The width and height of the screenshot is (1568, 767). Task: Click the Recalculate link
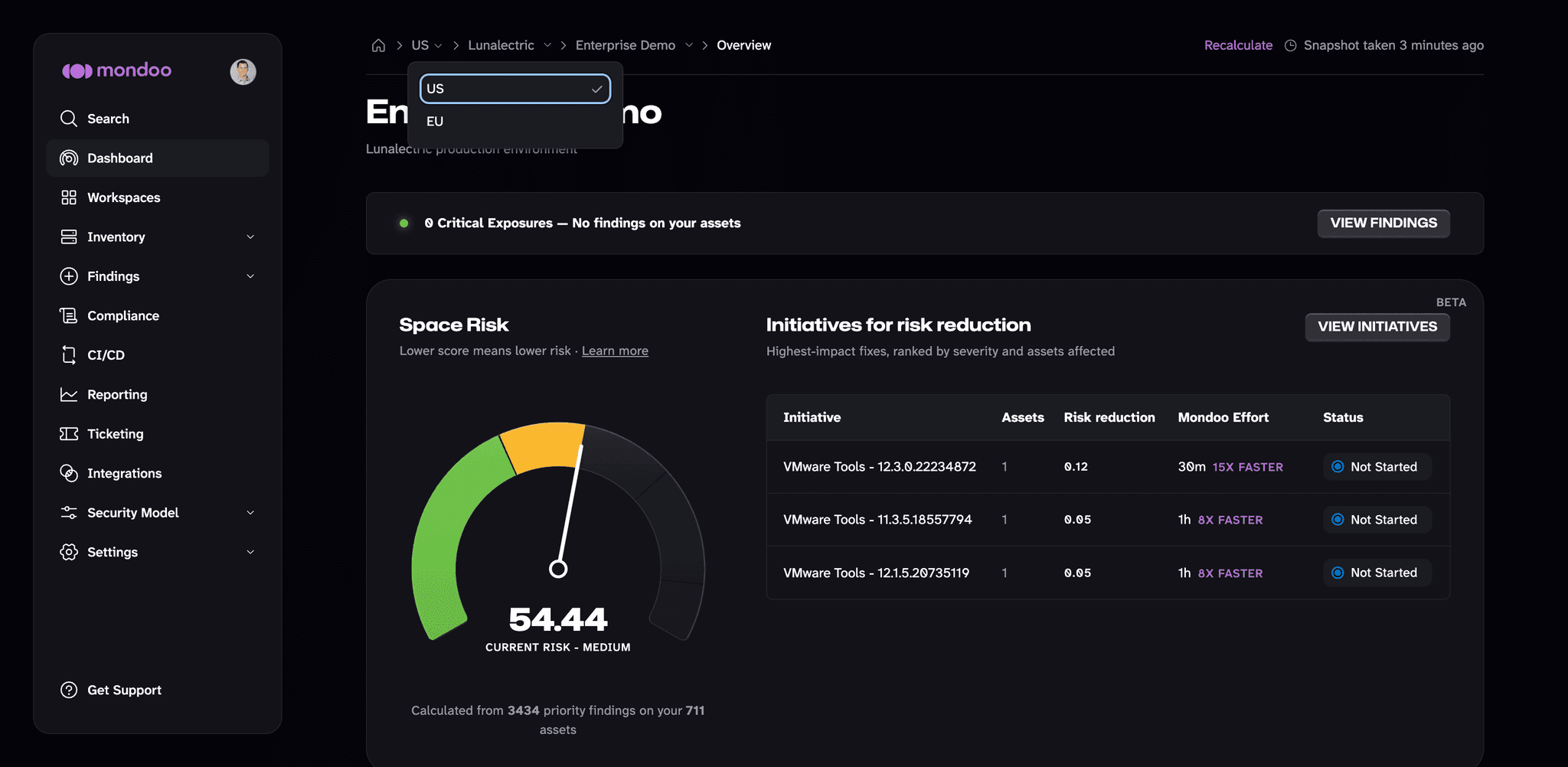[1238, 45]
